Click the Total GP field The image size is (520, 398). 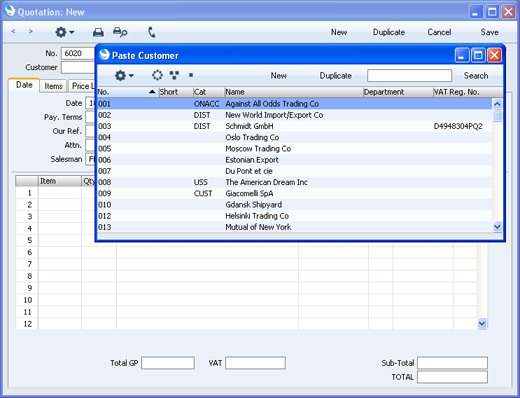click(x=168, y=363)
